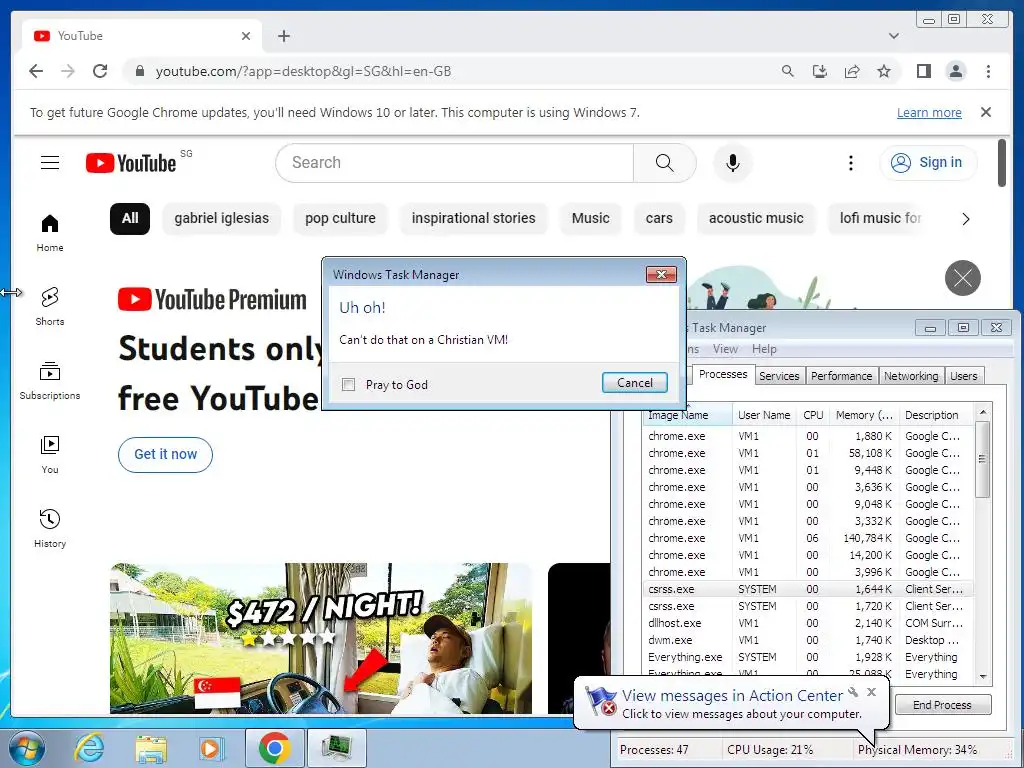Dismiss the Windows 7 update banner
1024x768 pixels.
click(986, 112)
